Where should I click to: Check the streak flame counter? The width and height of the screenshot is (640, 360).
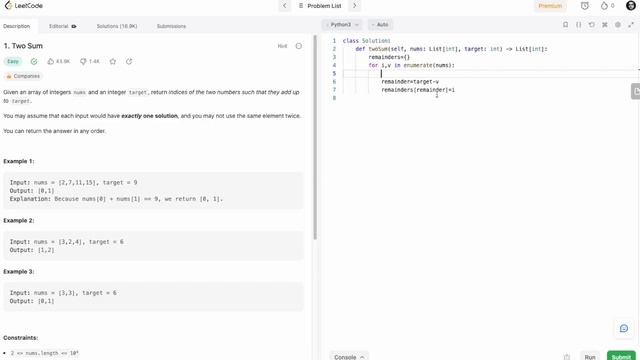click(x=608, y=6)
